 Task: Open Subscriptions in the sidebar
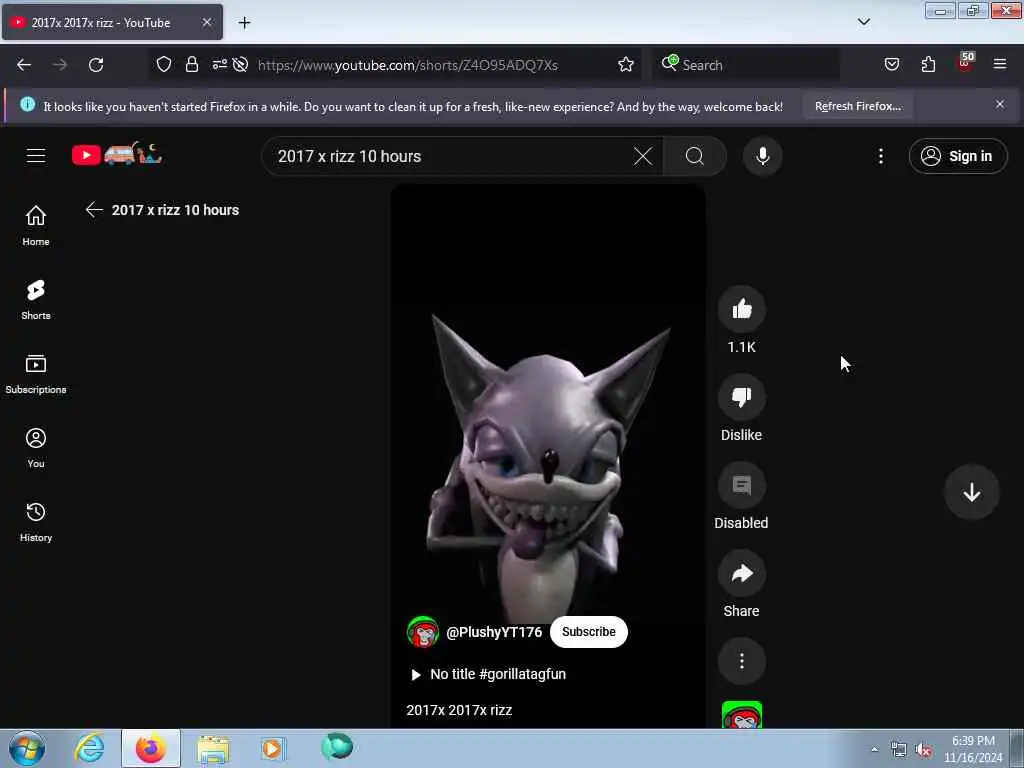[x=36, y=374]
